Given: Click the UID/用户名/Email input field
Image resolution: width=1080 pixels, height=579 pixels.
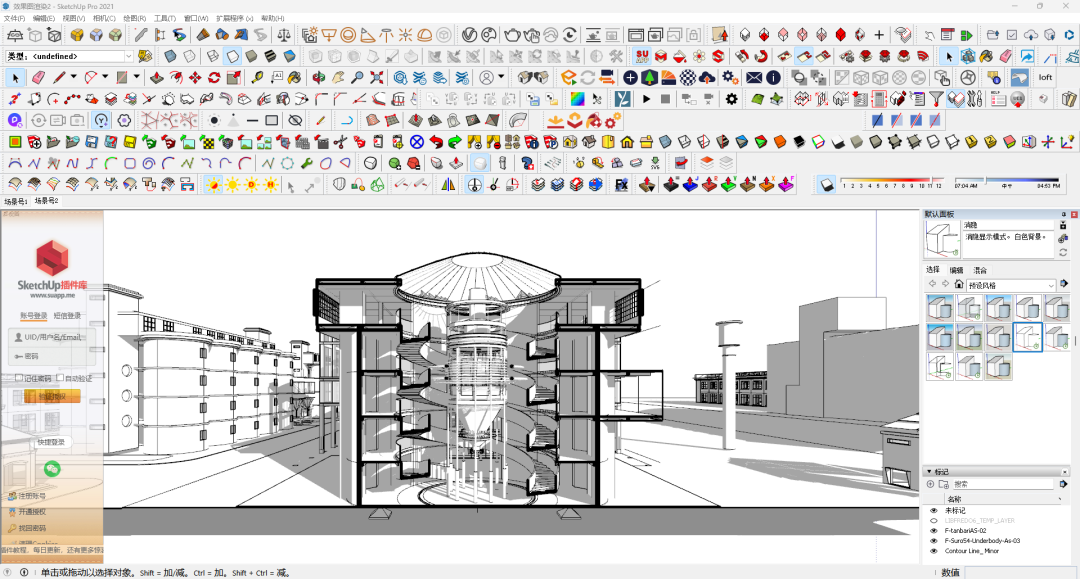Looking at the screenshot, I should [51, 337].
